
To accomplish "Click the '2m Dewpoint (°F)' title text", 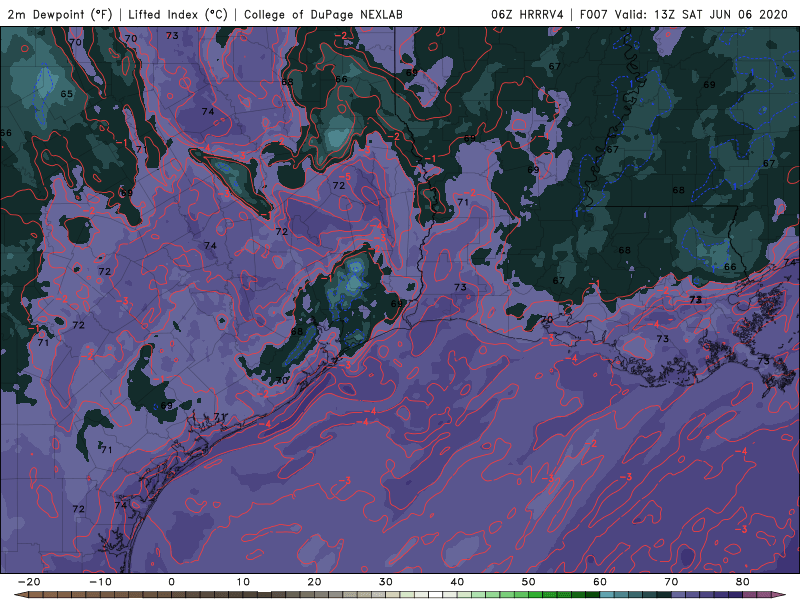I will (59, 14).
